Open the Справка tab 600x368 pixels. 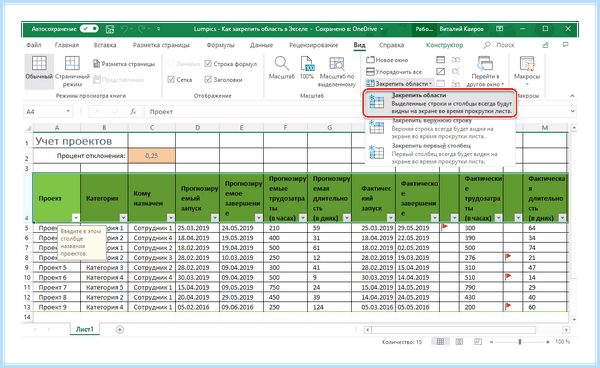[x=391, y=45]
